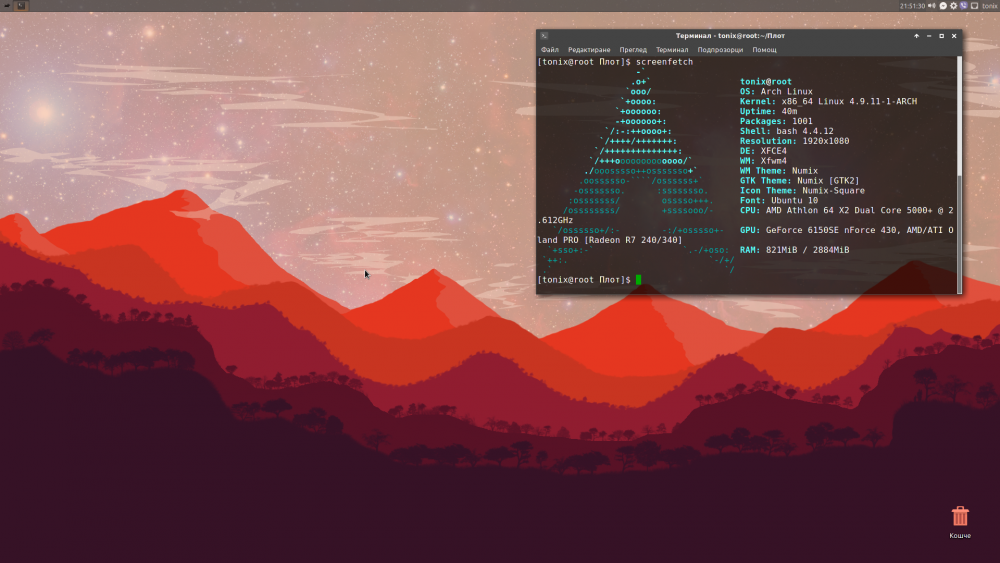Click the network connection tray icon
Viewport: 1000px width, 563px height.
click(974, 6)
